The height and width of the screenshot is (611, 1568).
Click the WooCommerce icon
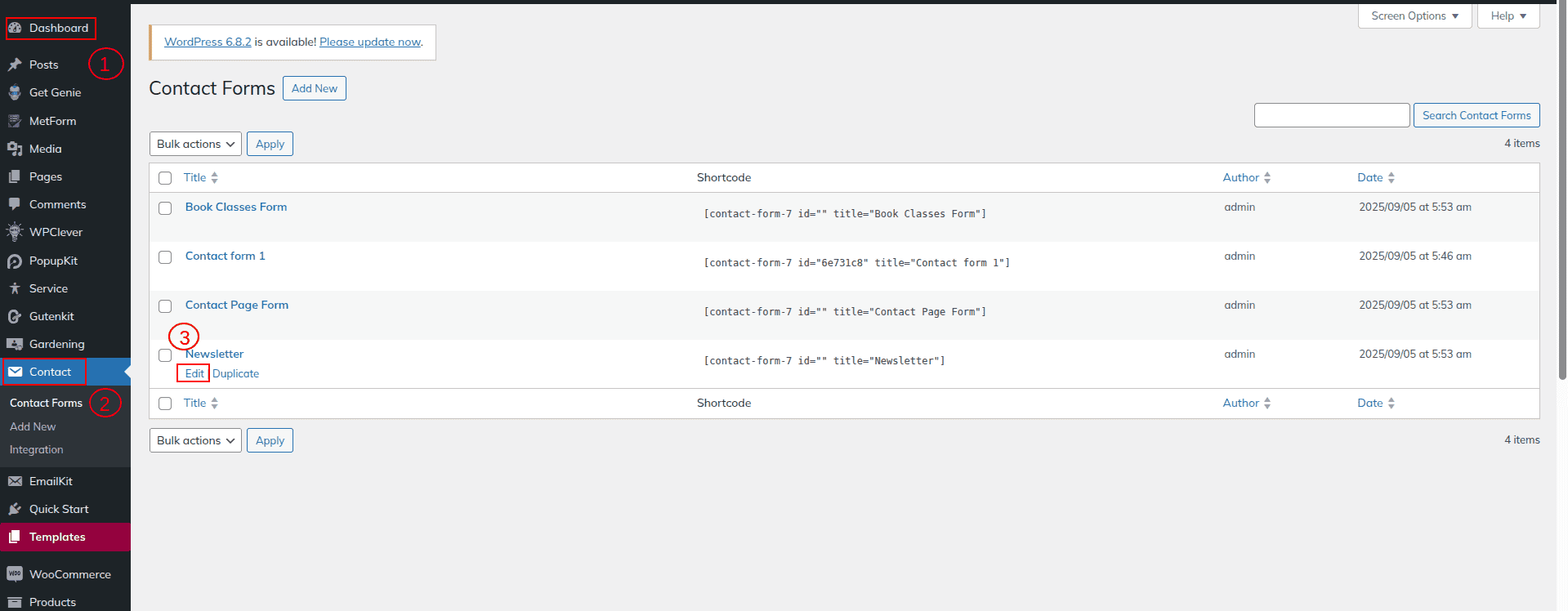coord(15,574)
